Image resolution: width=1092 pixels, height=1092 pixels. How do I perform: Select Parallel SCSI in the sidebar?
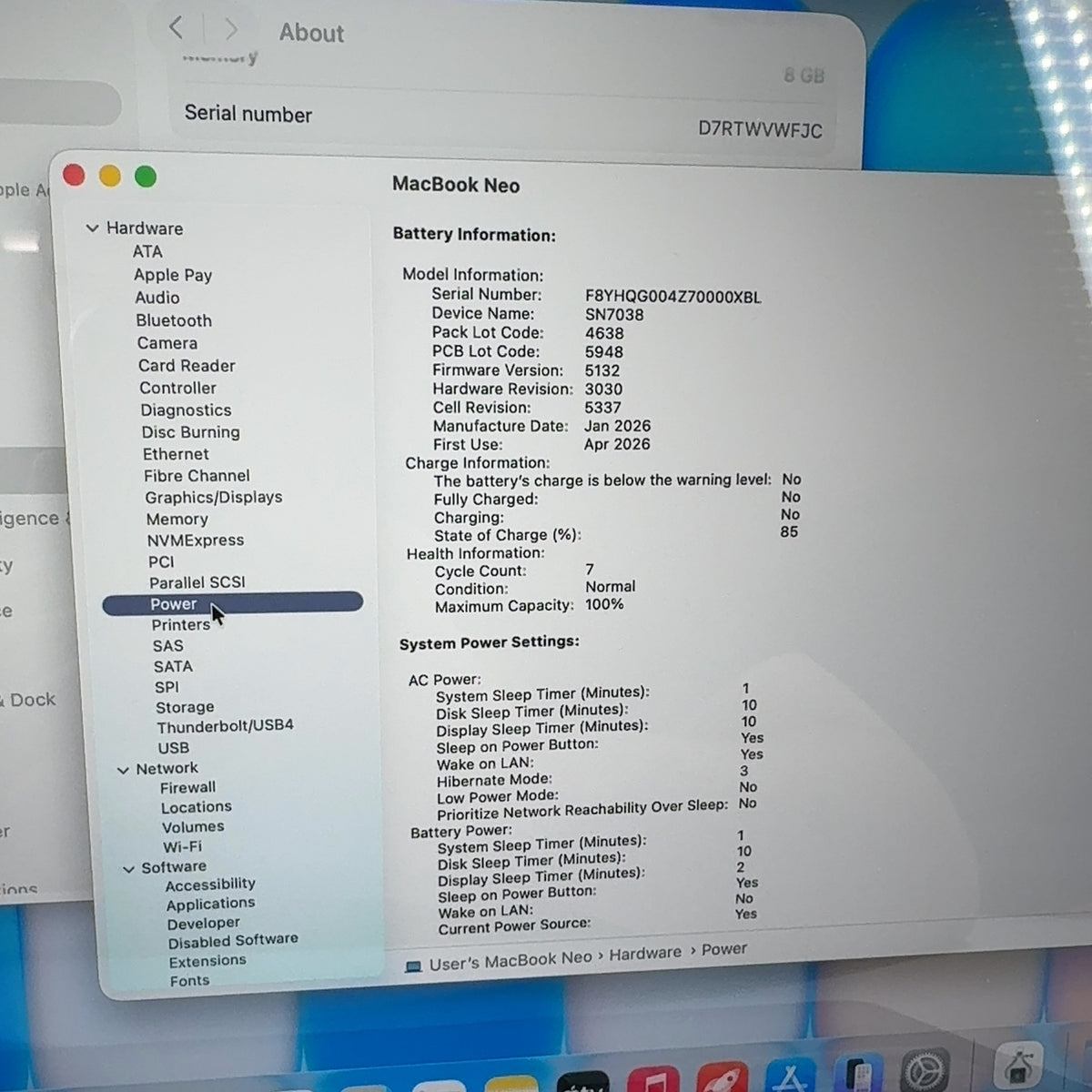coord(197,582)
